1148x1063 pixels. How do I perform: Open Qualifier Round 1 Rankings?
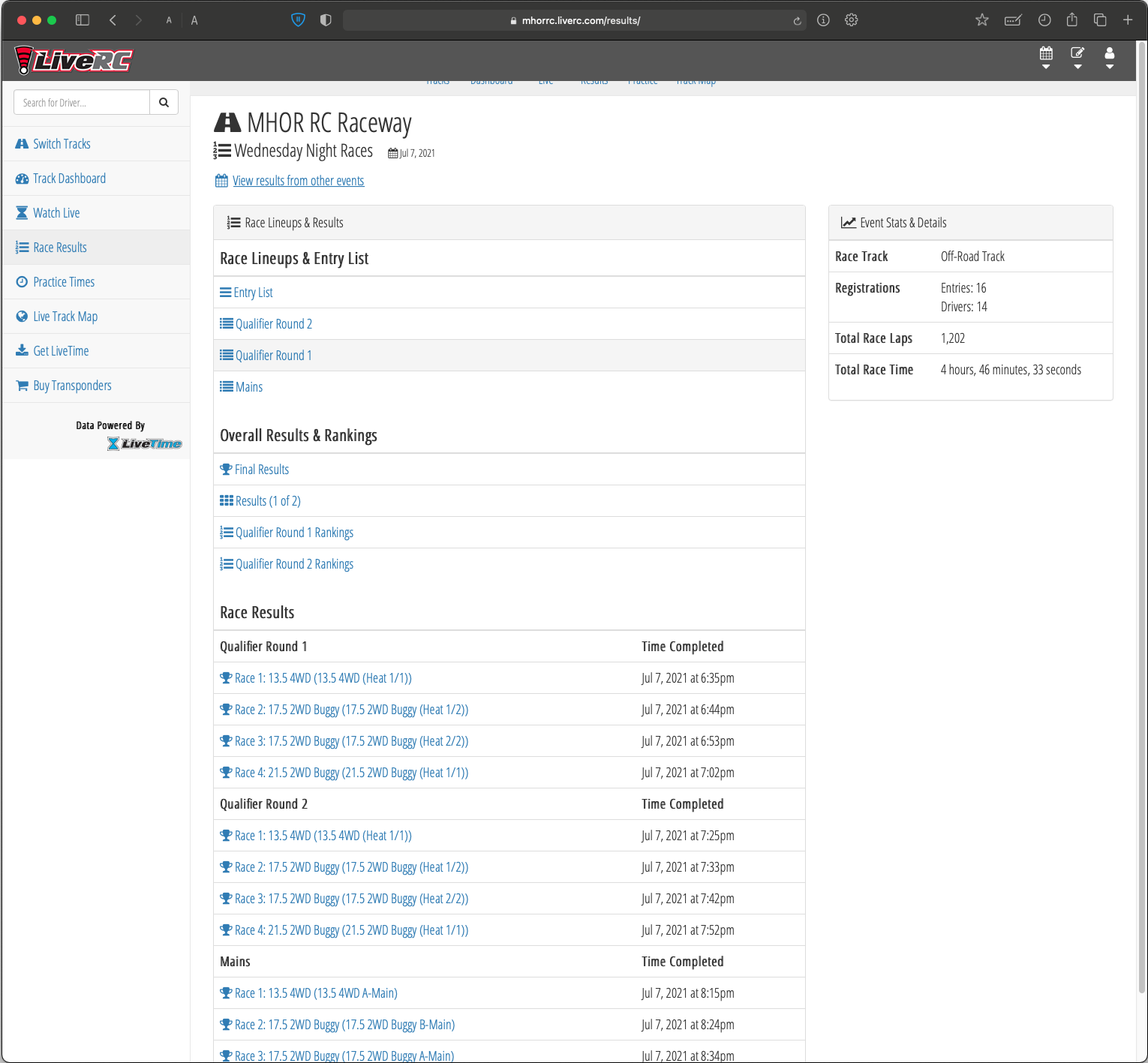[294, 533]
